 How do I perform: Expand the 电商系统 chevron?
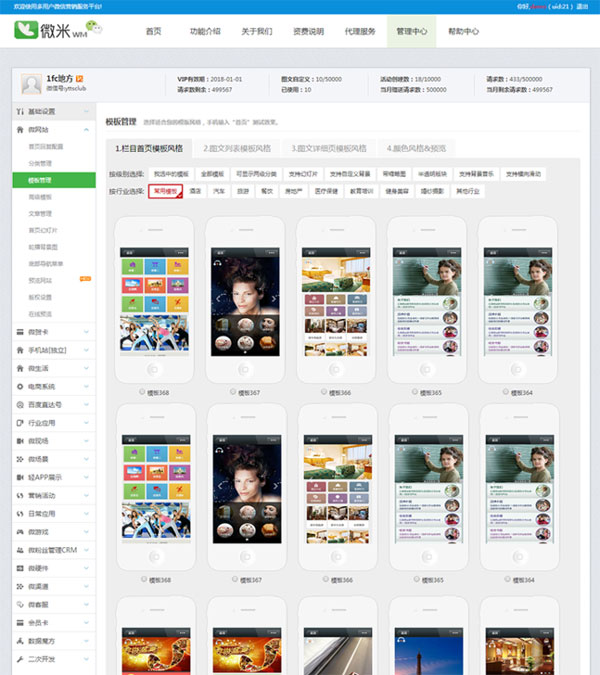pos(86,387)
